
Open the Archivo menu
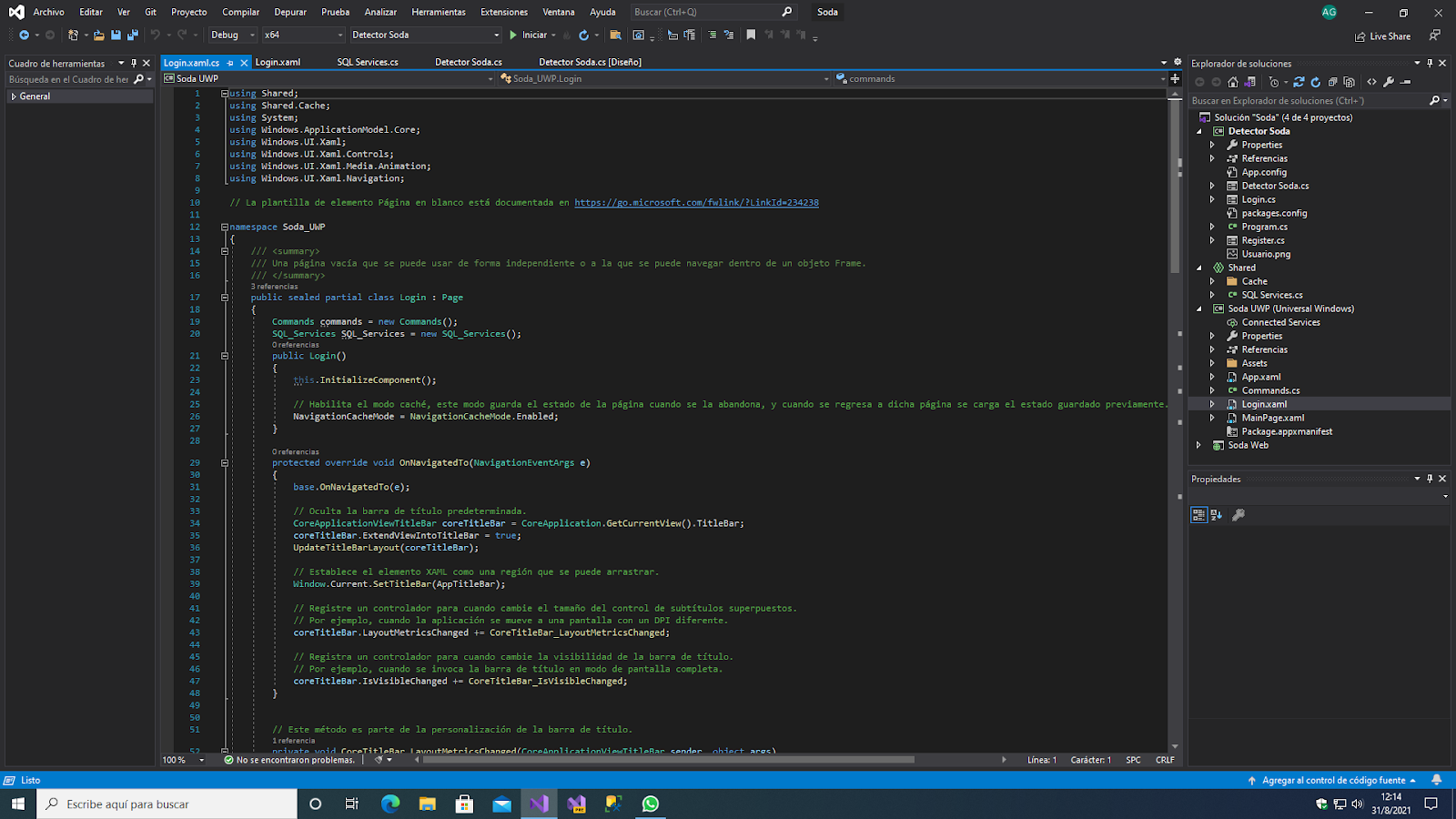pyautogui.click(x=48, y=12)
